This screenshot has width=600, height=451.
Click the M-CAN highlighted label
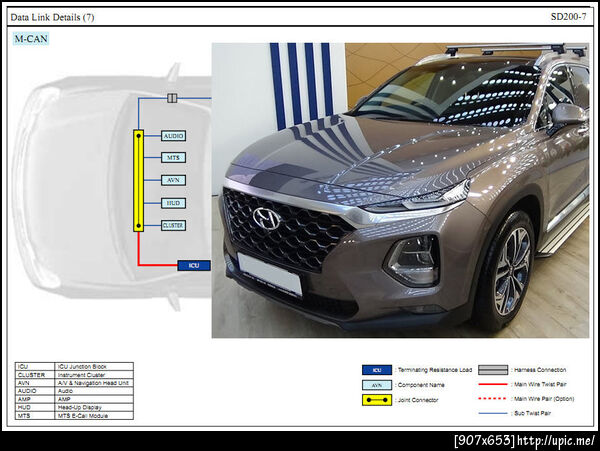coord(31,39)
